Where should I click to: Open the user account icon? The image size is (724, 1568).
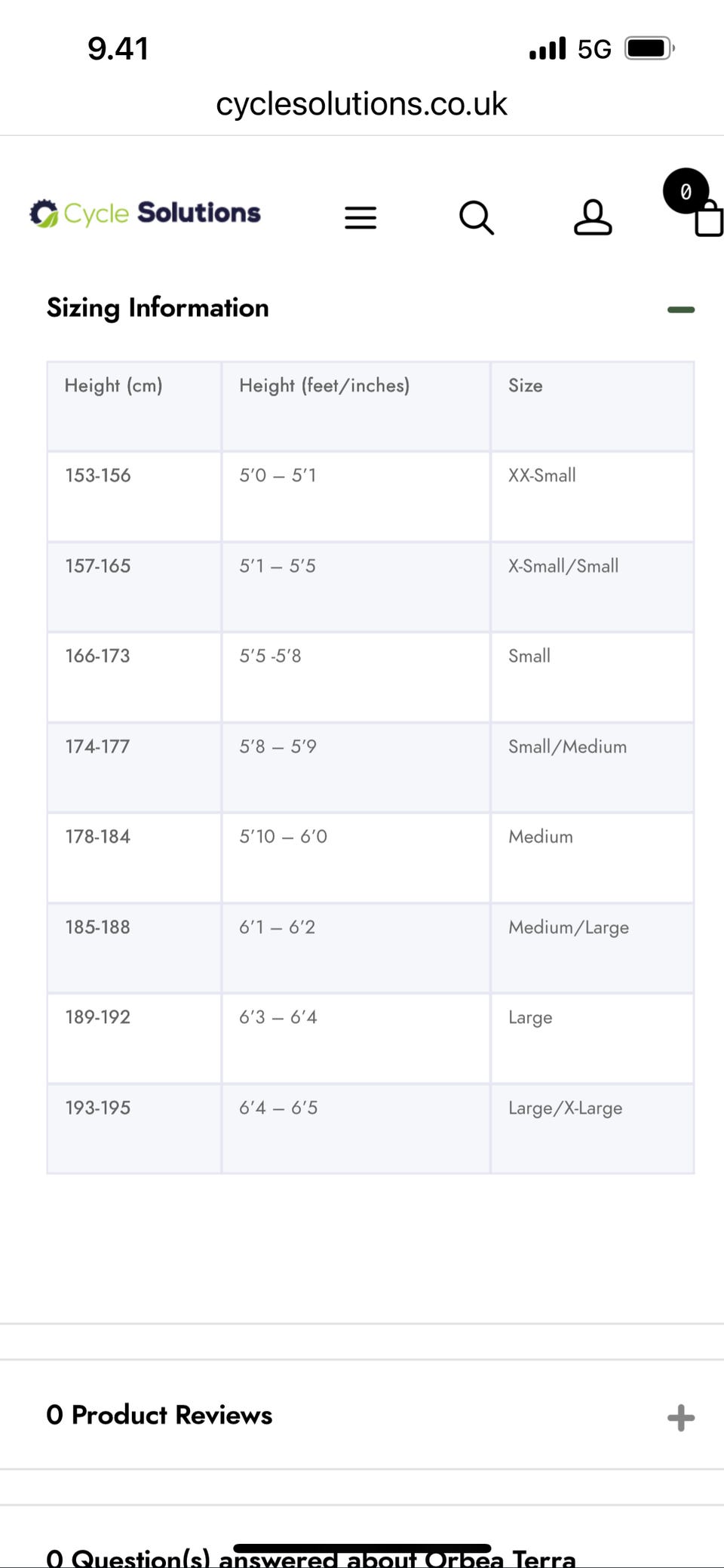pos(593,217)
